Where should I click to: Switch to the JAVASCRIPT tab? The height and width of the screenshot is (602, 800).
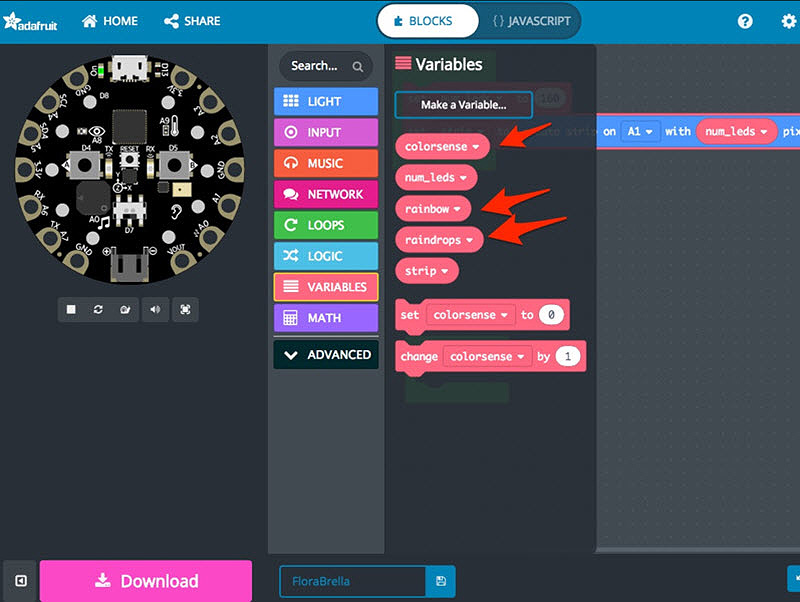(x=531, y=20)
